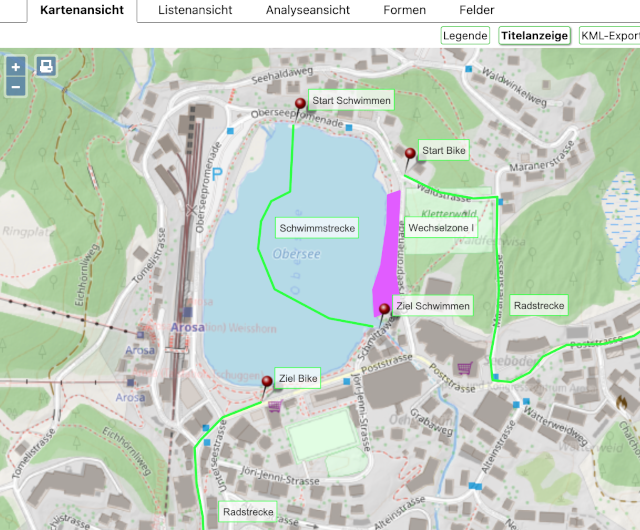640x530 pixels.
Task: Click the Start Schwimmen pin marker
Action: click(299, 106)
